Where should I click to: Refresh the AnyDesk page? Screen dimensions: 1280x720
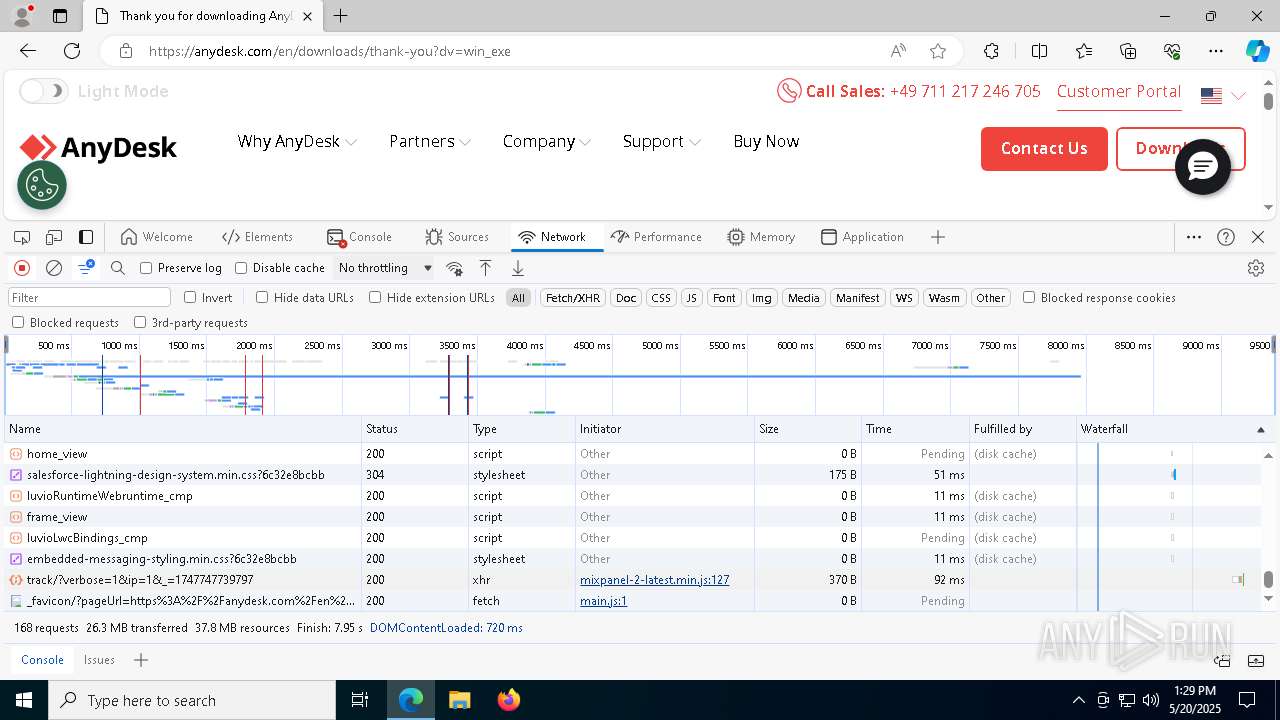pos(72,51)
